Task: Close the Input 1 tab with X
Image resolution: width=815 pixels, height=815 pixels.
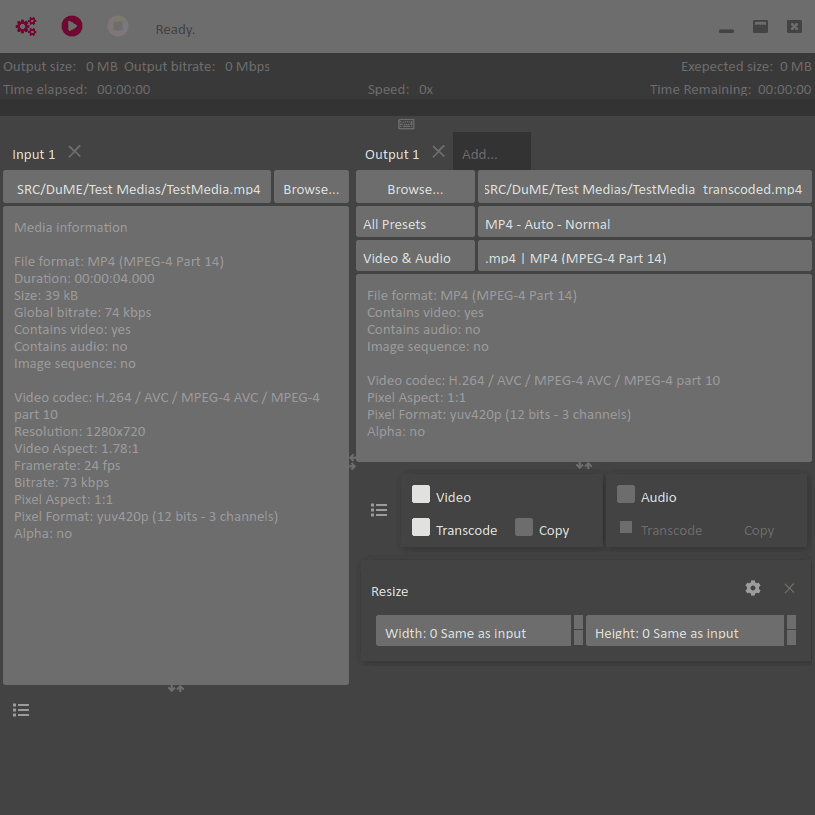Action: [75, 152]
